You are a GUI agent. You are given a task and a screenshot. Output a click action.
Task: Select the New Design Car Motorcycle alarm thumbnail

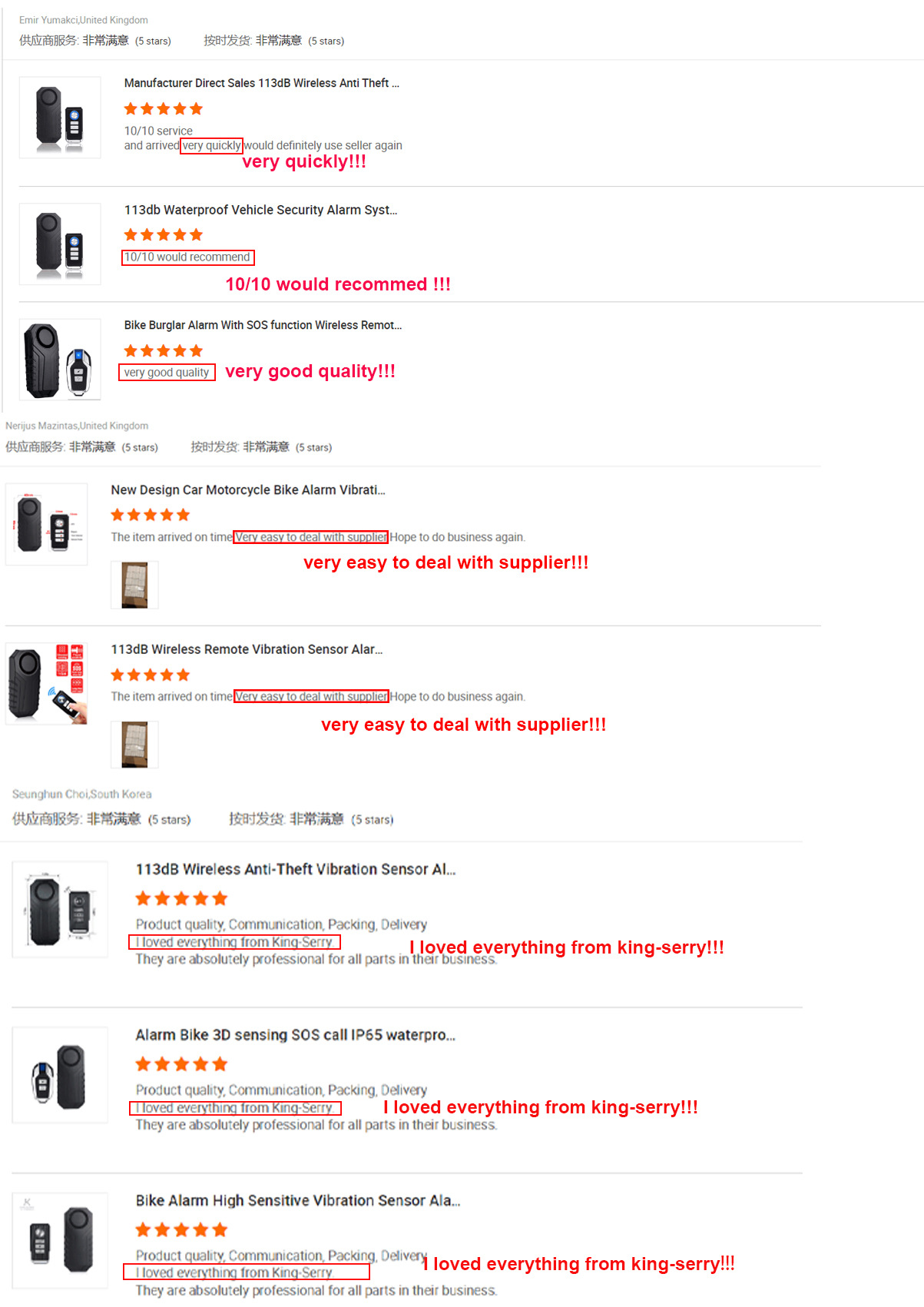(x=47, y=524)
